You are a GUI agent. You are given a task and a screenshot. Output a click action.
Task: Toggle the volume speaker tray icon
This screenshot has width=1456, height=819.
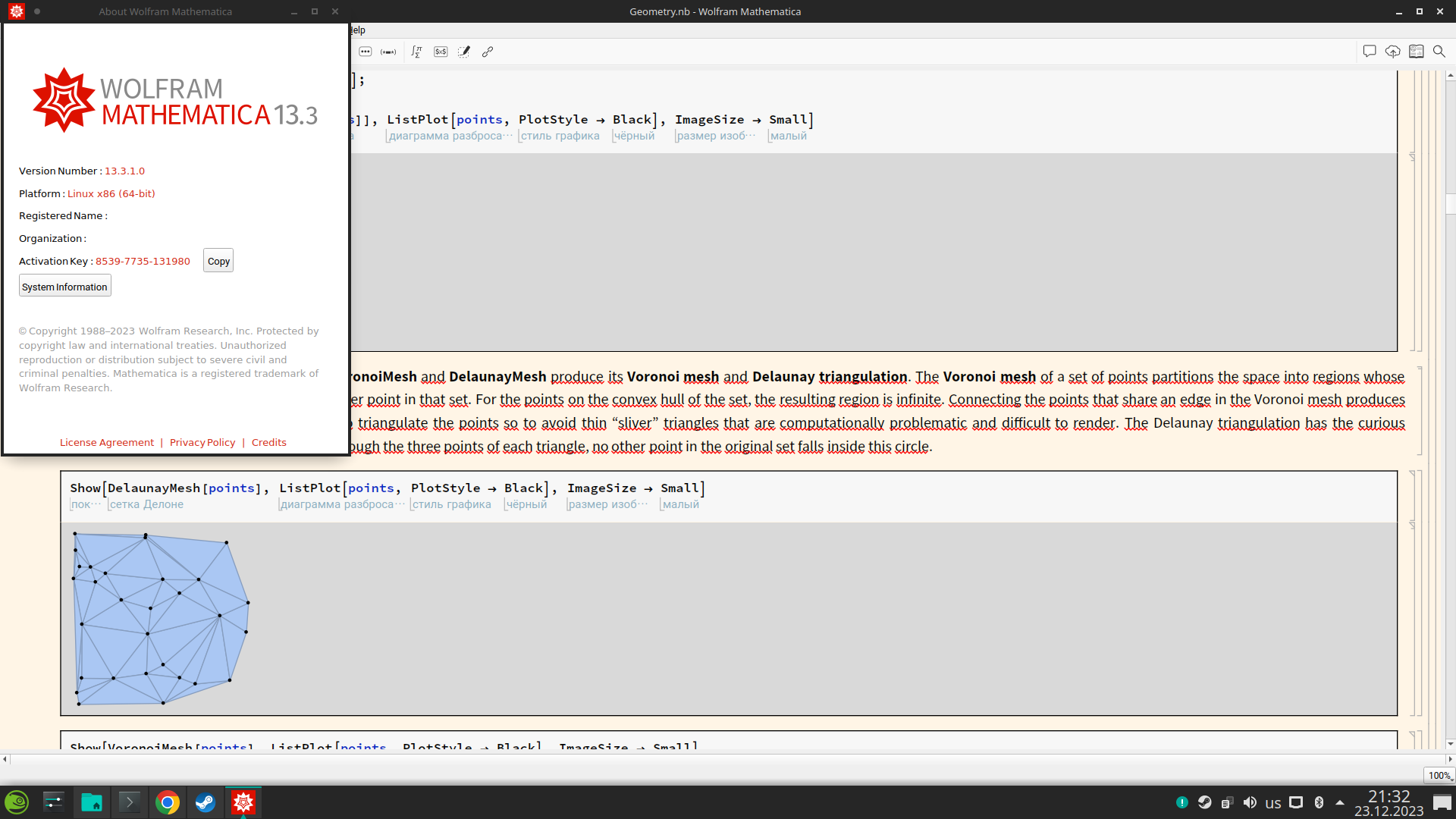[x=1250, y=802]
